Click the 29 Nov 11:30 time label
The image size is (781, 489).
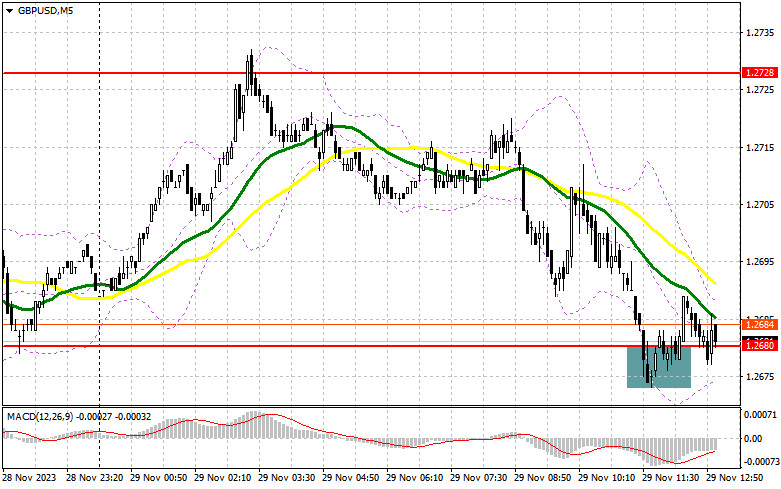pos(670,478)
